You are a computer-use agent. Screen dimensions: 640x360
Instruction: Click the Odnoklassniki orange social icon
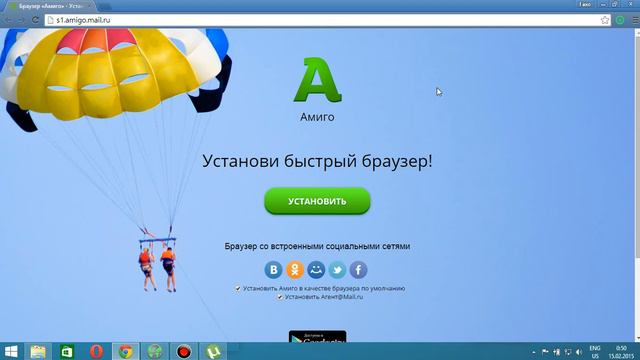[x=295, y=270]
